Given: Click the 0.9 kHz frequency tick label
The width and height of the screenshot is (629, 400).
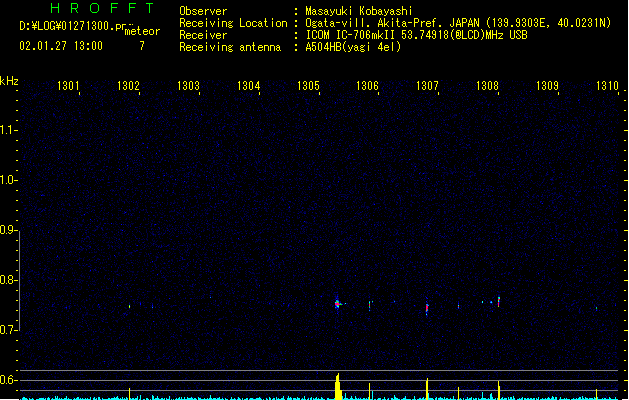Looking at the screenshot, I should click(x=8, y=230).
